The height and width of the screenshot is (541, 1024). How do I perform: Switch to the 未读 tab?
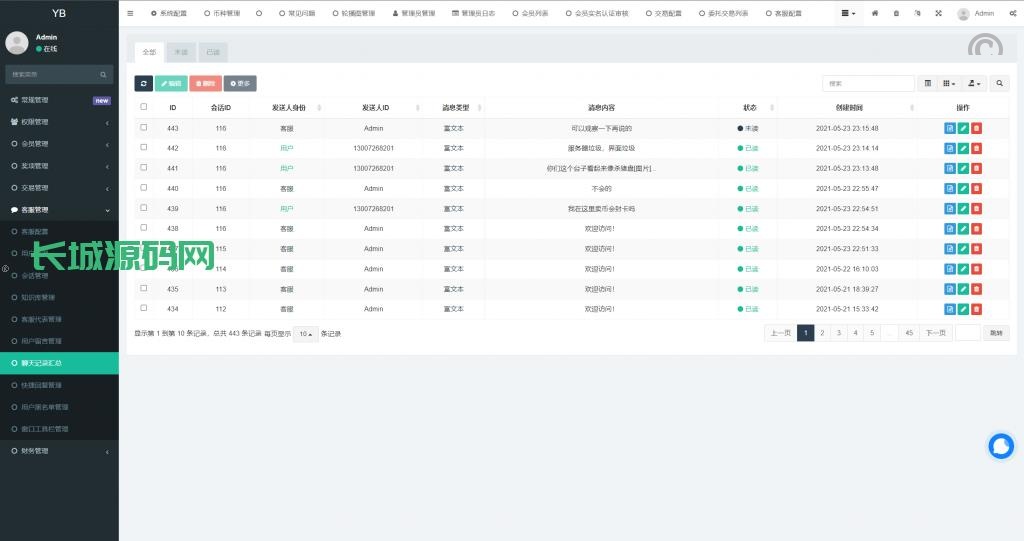click(x=180, y=52)
